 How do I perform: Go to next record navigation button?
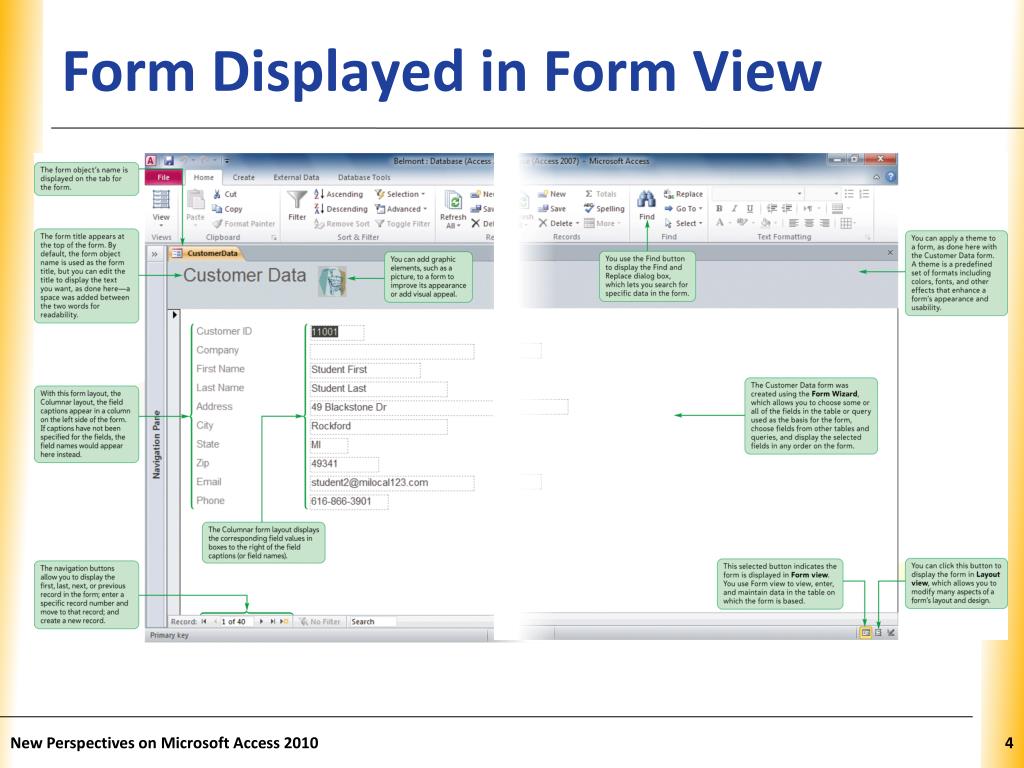coord(261,622)
